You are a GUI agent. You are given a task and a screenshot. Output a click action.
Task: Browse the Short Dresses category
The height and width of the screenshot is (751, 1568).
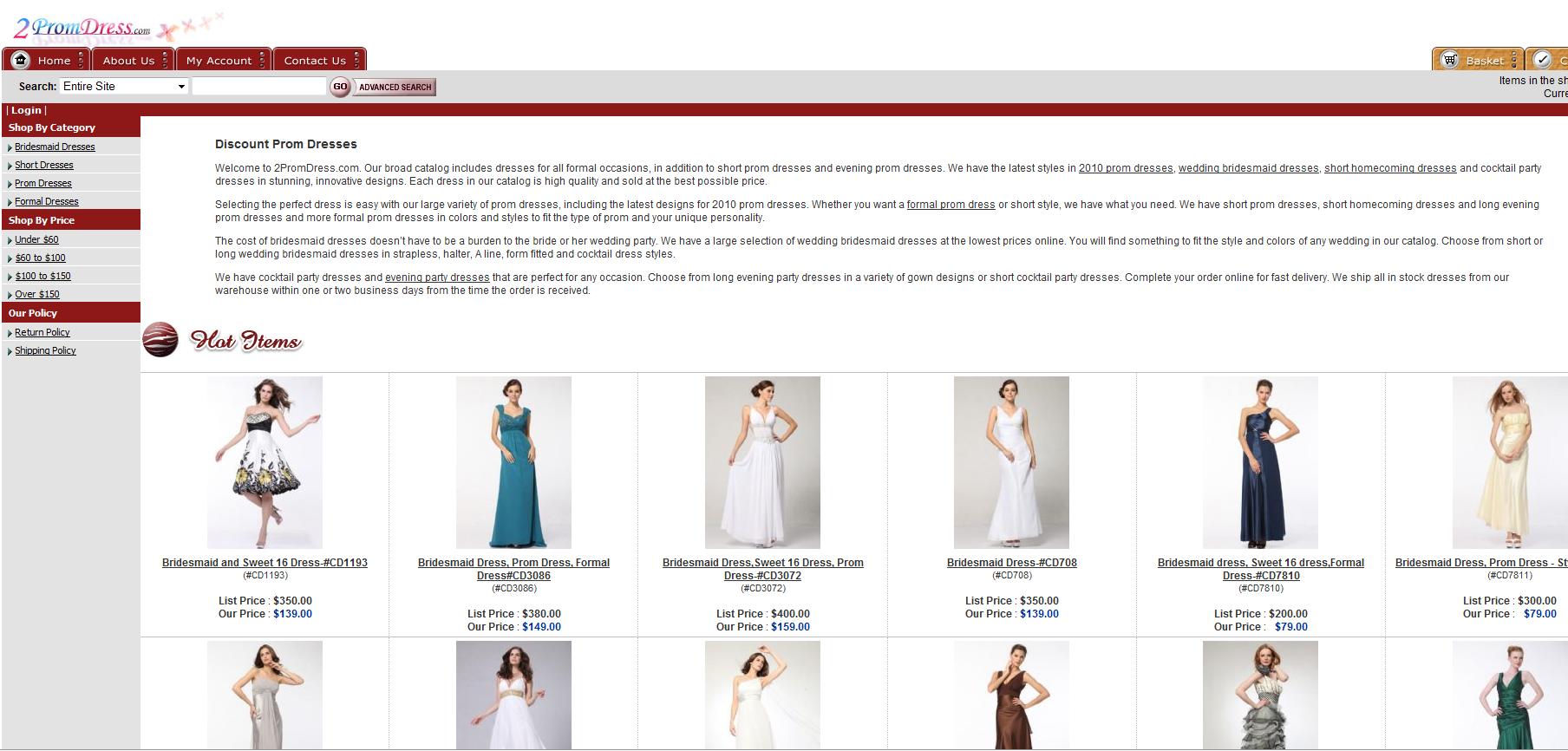(44, 165)
